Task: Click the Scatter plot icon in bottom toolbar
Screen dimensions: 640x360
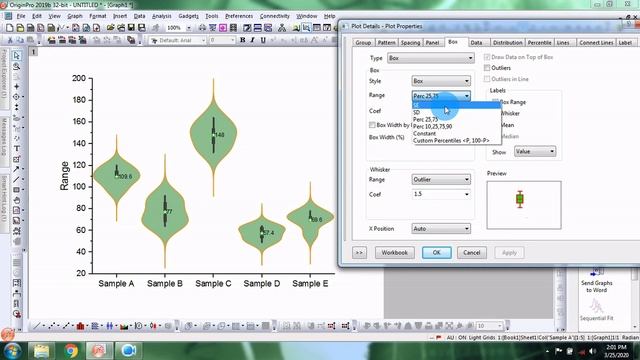Action: click(x=51, y=326)
